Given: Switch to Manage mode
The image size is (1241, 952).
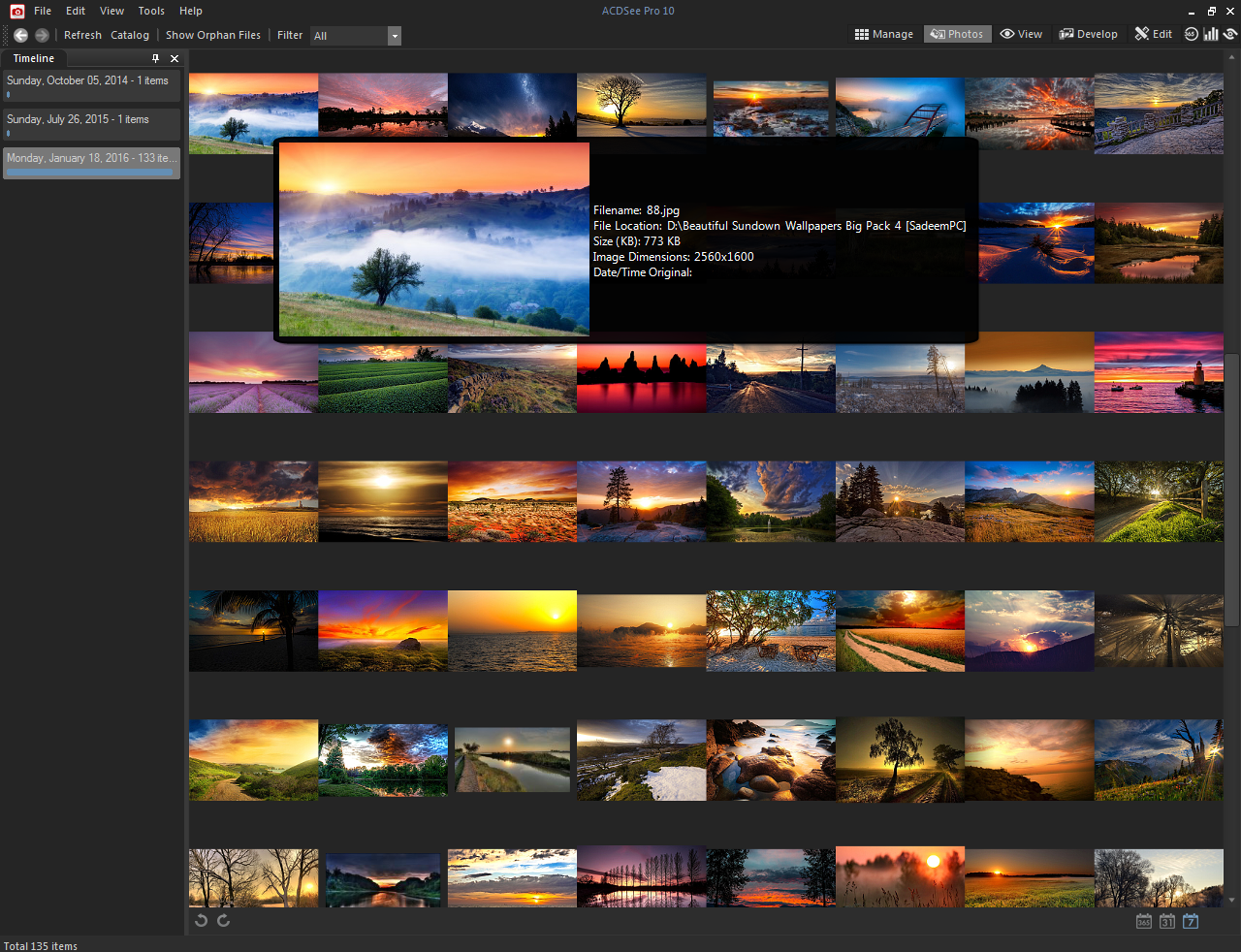Looking at the screenshot, I should (883, 34).
